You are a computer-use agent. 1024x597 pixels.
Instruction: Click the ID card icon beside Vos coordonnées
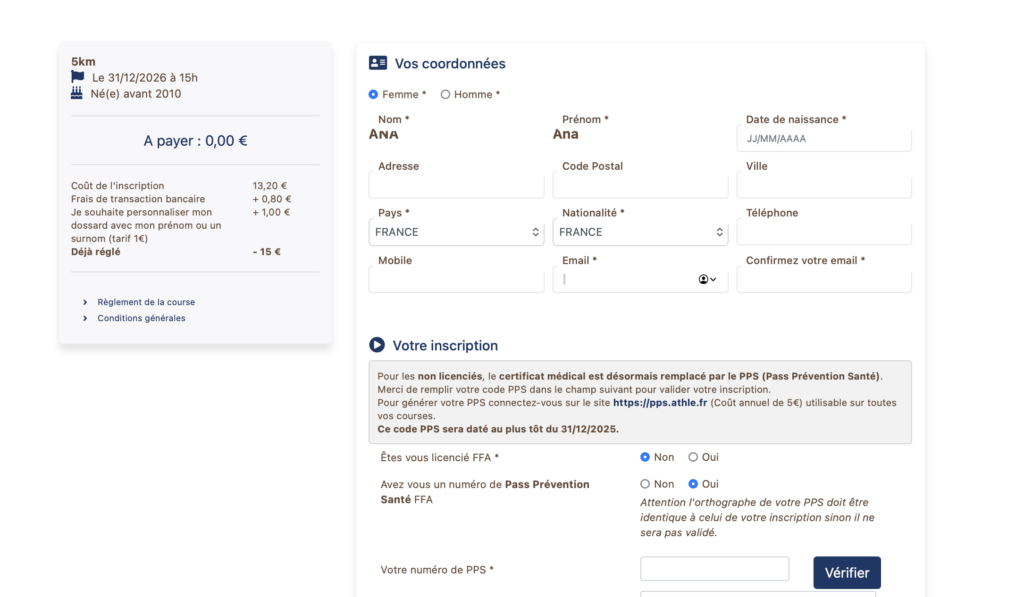click(377, 63)
